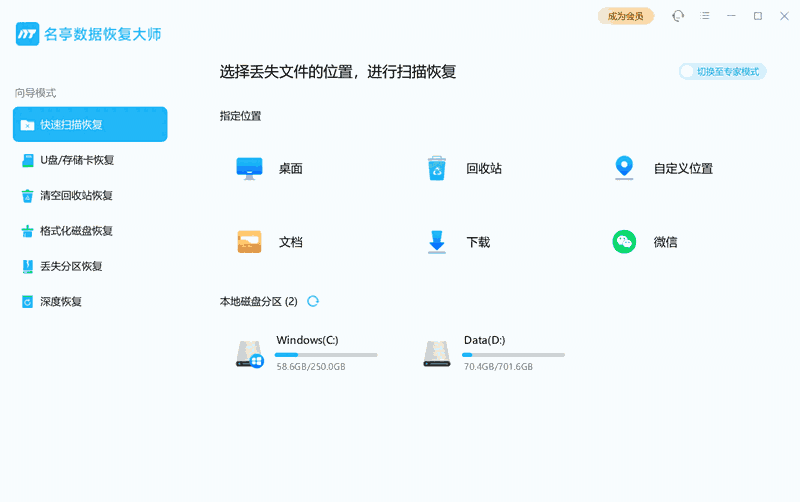Refresh the 本地磁盘分区 list

tap(313, 302)
